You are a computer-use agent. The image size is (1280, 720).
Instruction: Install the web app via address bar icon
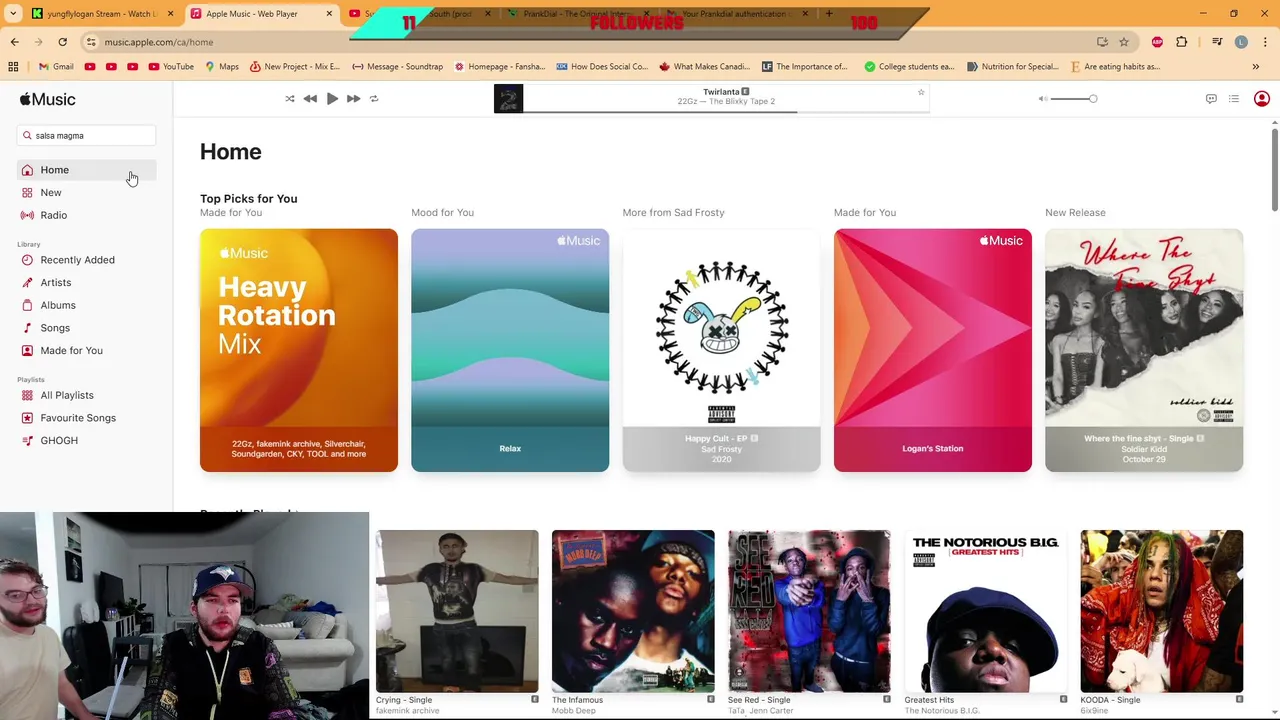pos(1102,42)
